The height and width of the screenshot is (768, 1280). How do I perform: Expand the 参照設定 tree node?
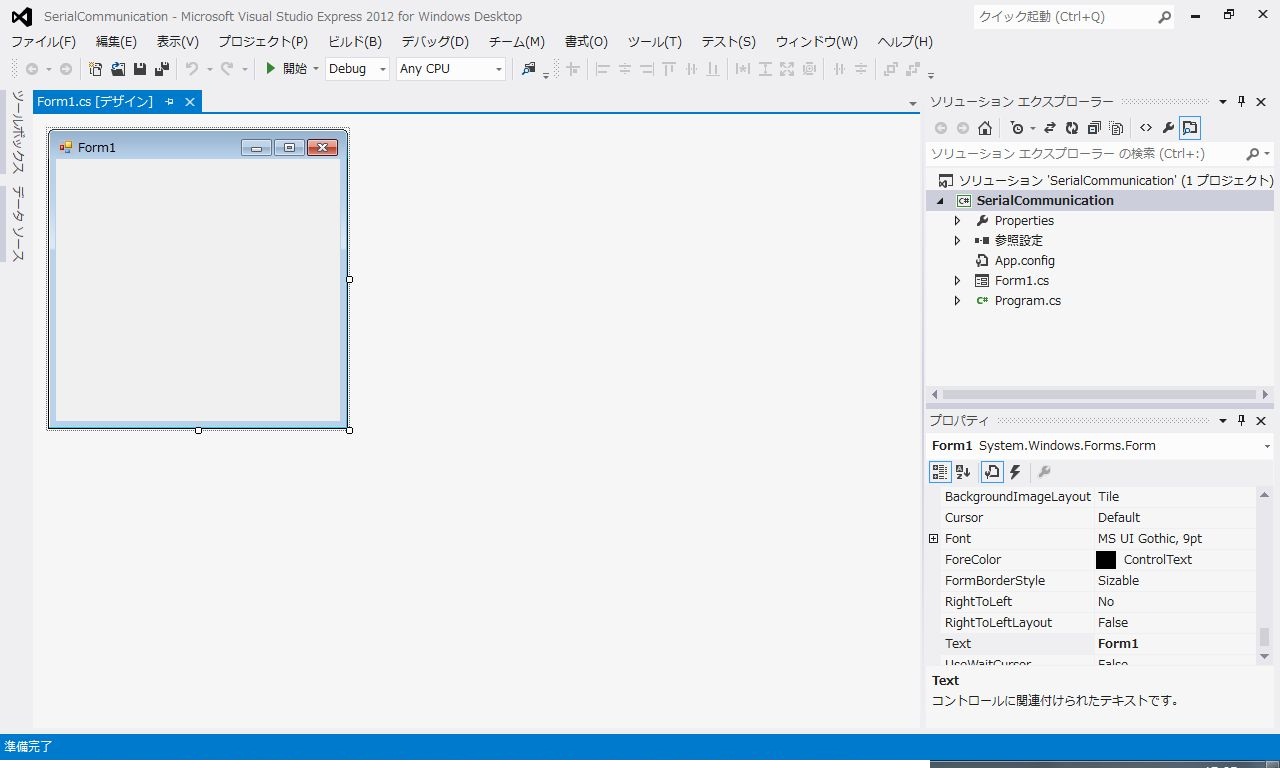957,241
